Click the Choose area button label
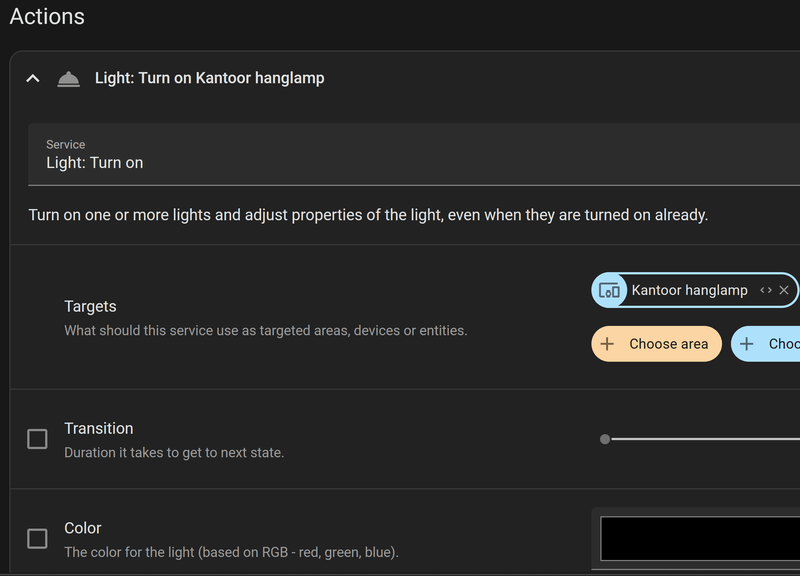800x576 pixels. click(x=668, y=344)
